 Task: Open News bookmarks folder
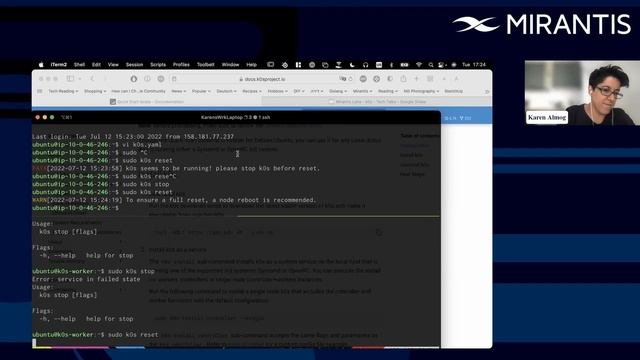pos(178,91)
